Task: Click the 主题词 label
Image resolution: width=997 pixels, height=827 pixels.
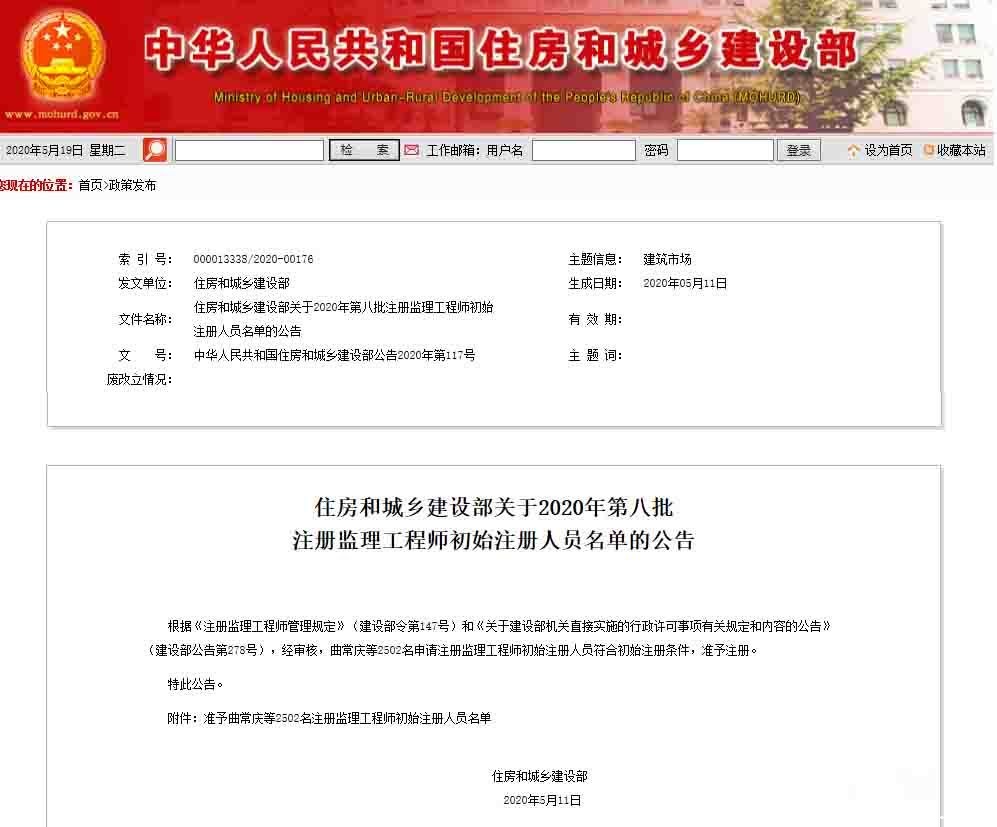Action: click(x=595, y=355)
